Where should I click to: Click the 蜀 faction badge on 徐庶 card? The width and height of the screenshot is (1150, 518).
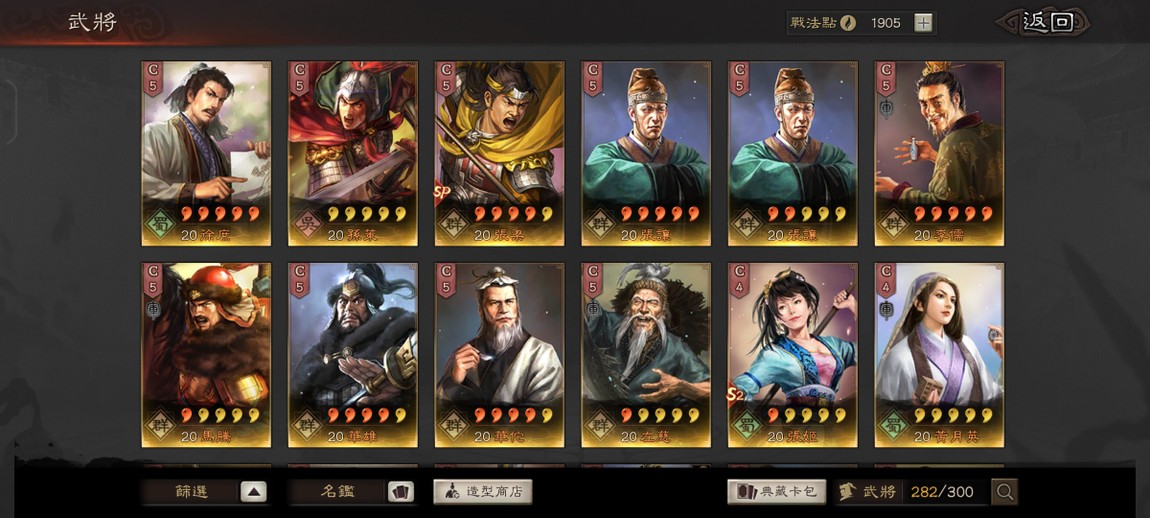[161, 222]
